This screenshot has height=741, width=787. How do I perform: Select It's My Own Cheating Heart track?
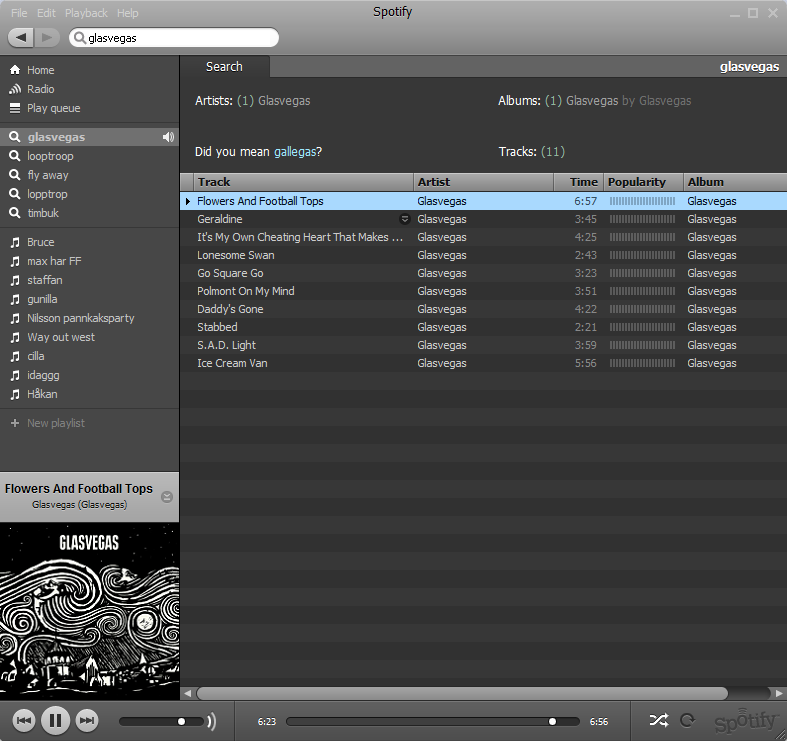pos(483,237)
